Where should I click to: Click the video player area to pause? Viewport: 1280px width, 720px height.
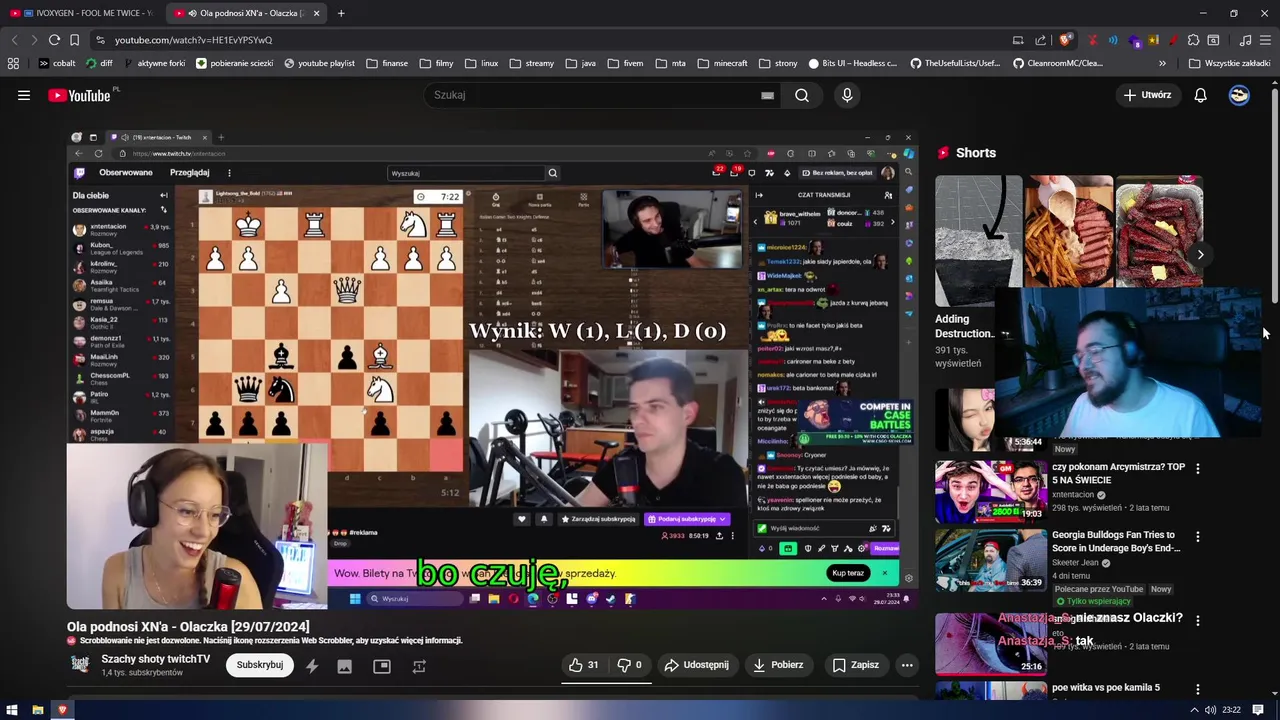[491, 370]
